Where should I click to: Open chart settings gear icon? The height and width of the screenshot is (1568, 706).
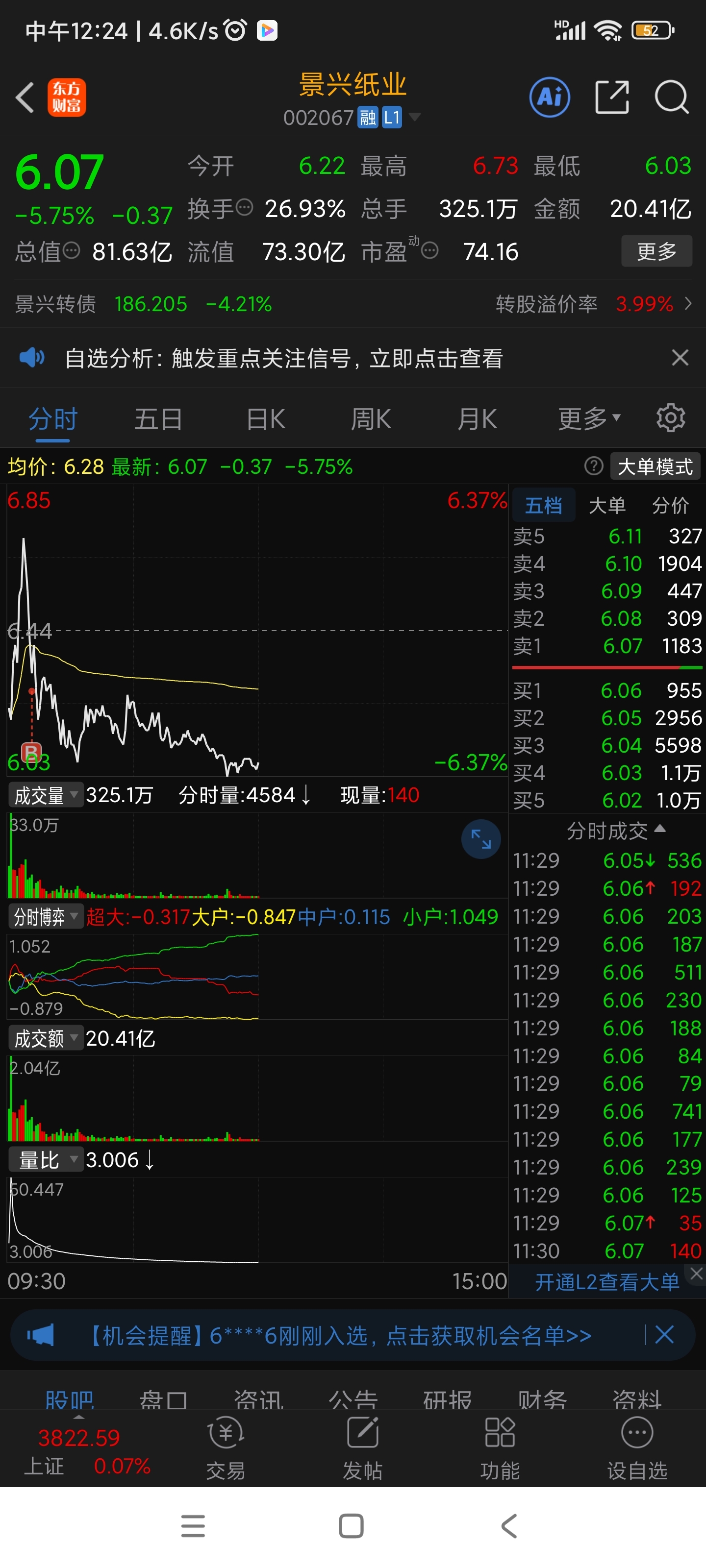click(x=671, y=418)
